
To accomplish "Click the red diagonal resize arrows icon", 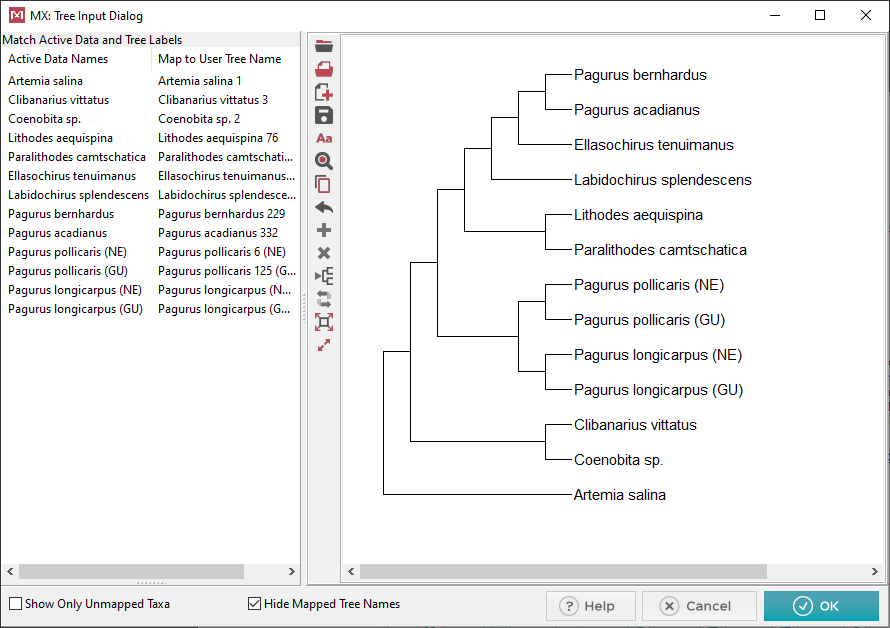I will point(323,345).
